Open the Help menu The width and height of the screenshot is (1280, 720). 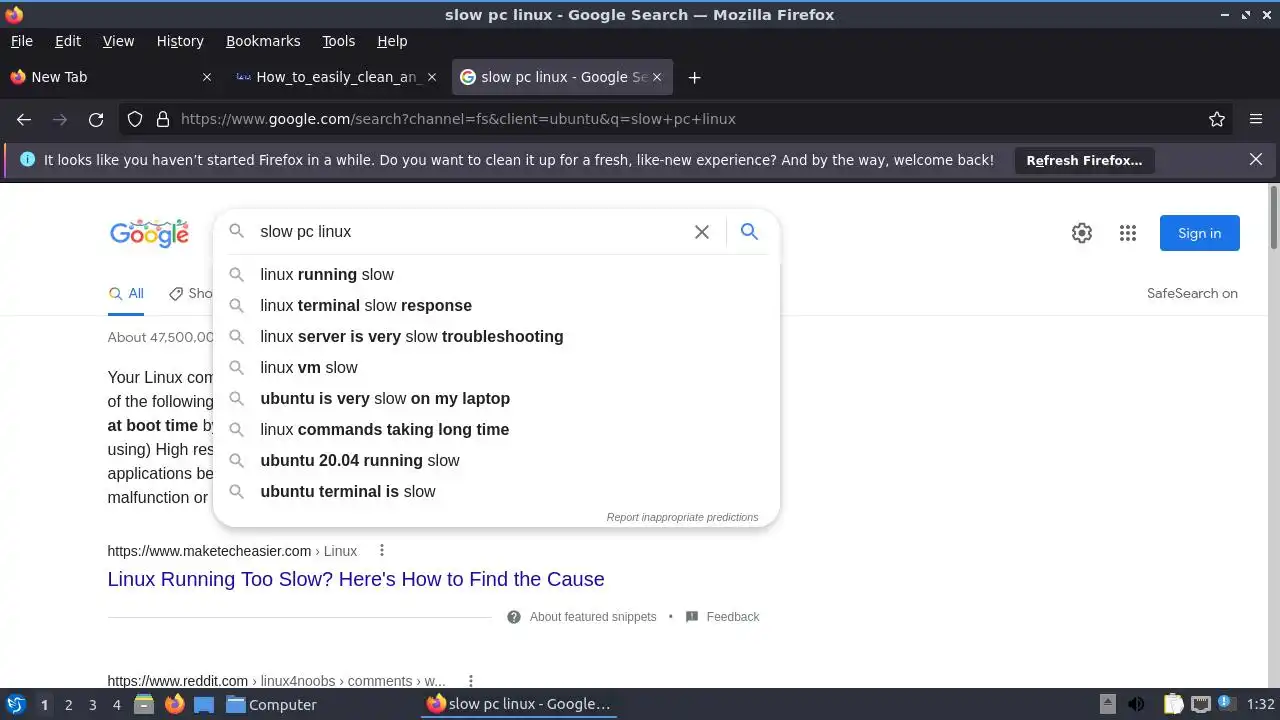tap(392, 41)
